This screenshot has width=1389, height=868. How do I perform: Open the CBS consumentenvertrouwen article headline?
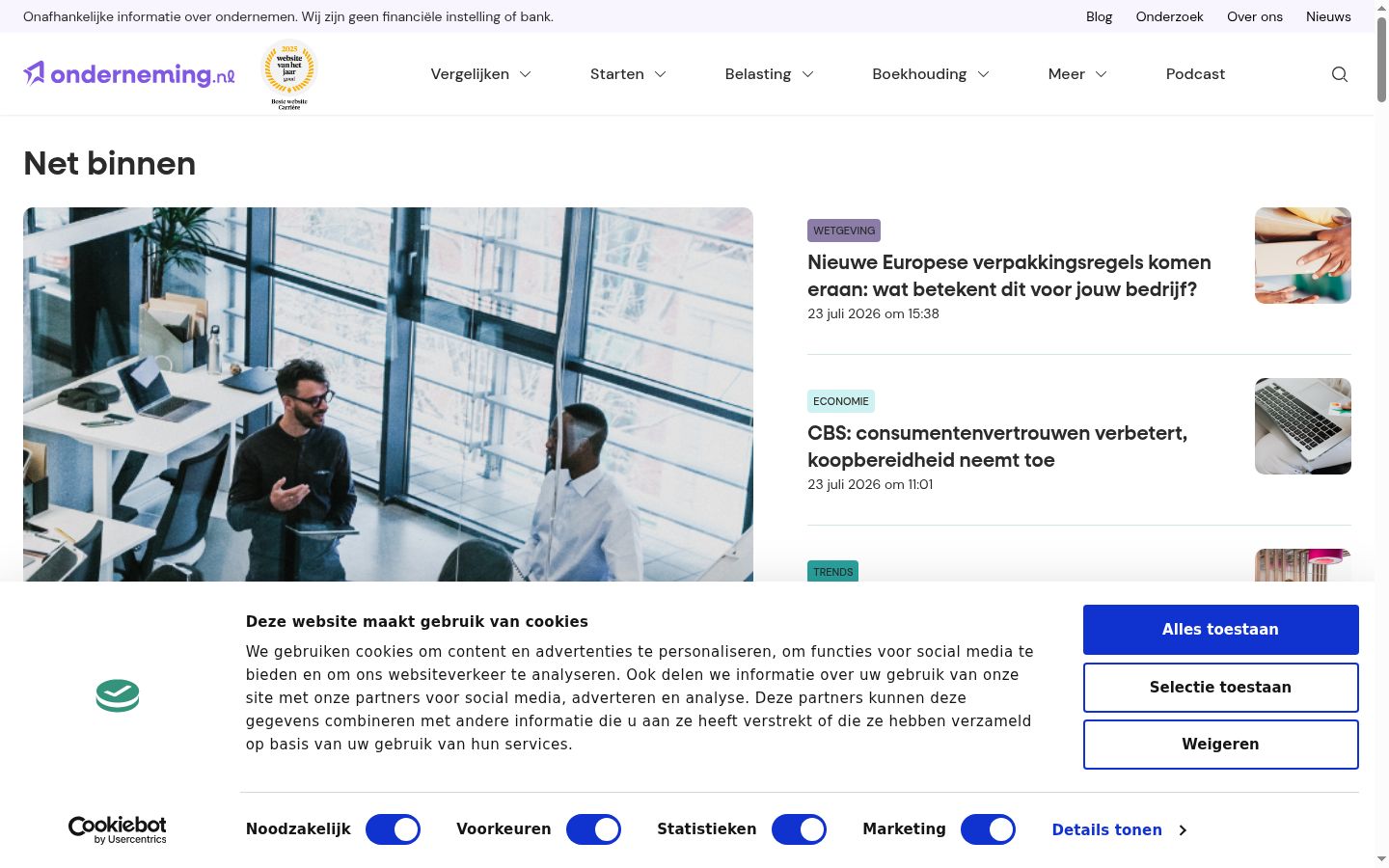[997, 447]
